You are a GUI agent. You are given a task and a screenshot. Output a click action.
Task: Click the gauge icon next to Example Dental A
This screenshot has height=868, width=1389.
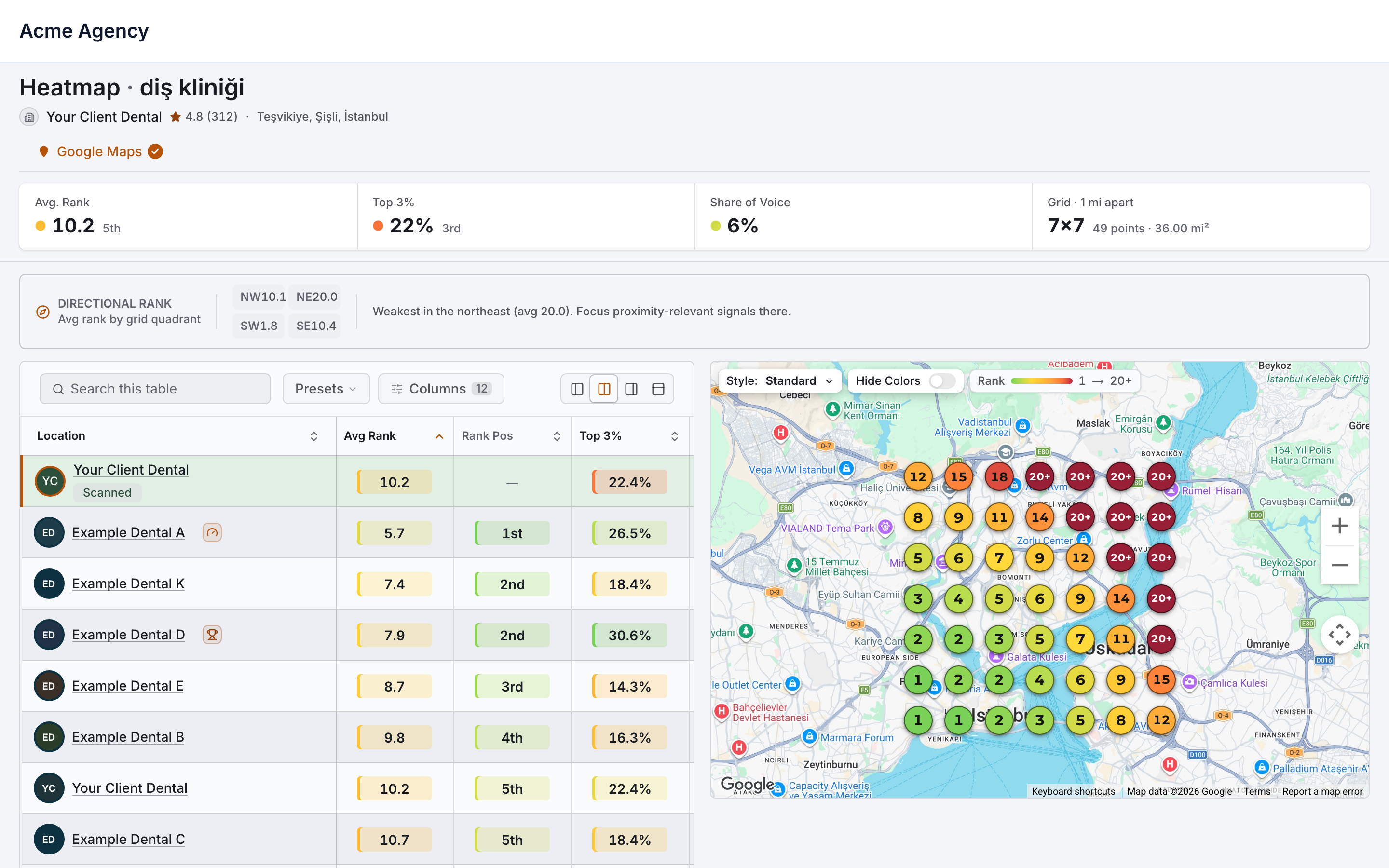[212, 533]
